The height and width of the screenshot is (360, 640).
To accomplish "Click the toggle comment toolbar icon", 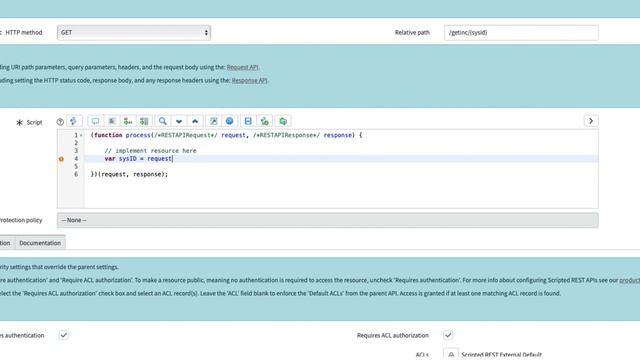I will coord(95,121).
